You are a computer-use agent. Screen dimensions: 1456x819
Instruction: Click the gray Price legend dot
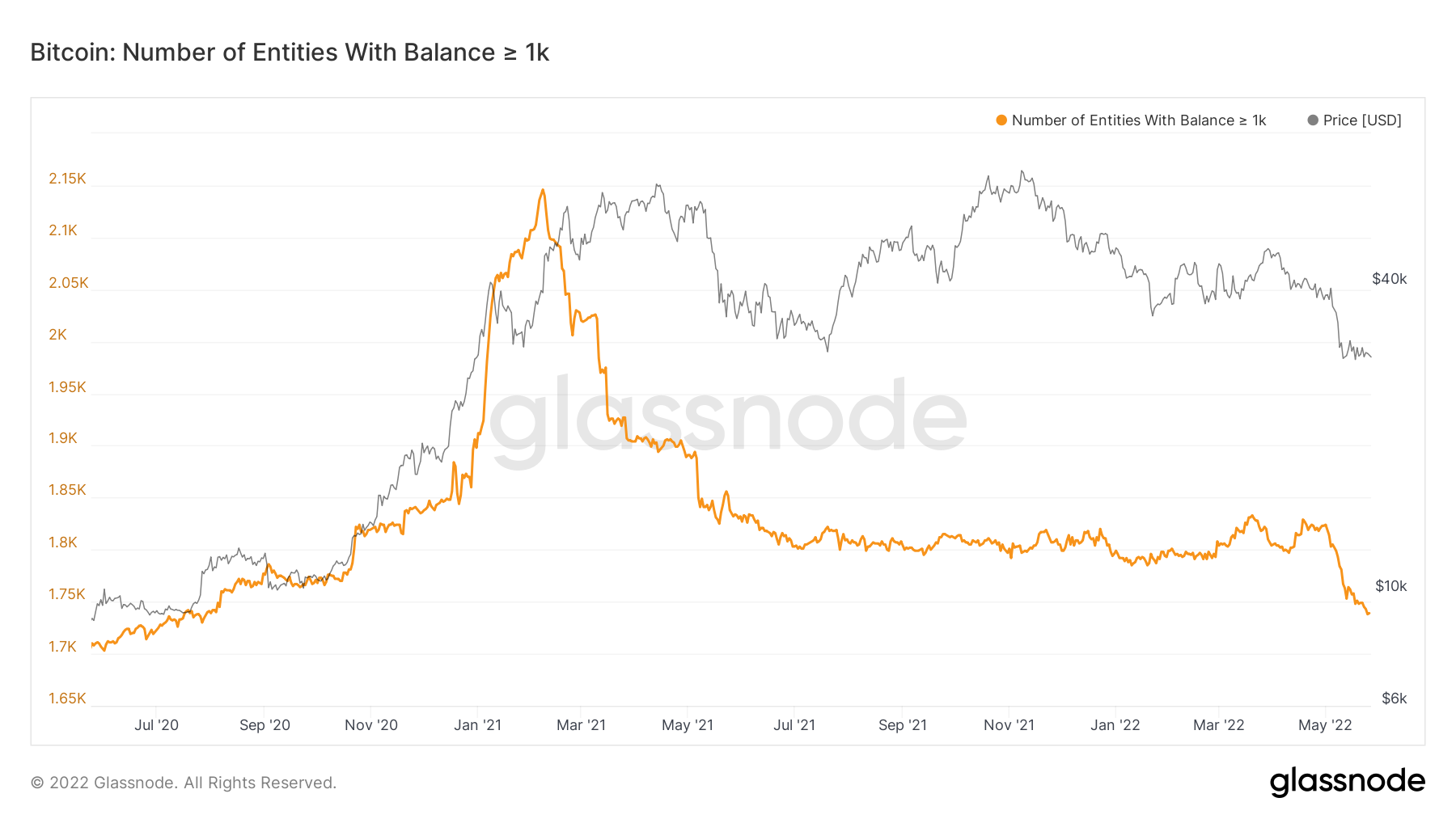point(1313,120)
